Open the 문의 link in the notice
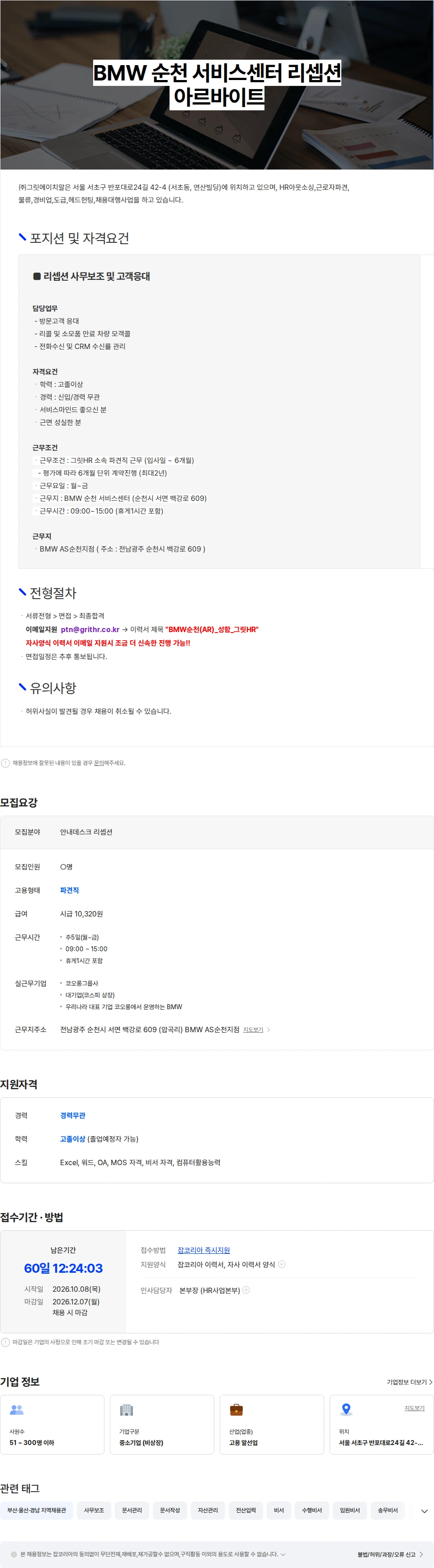Screen dimensions: 434x1568 99,763
